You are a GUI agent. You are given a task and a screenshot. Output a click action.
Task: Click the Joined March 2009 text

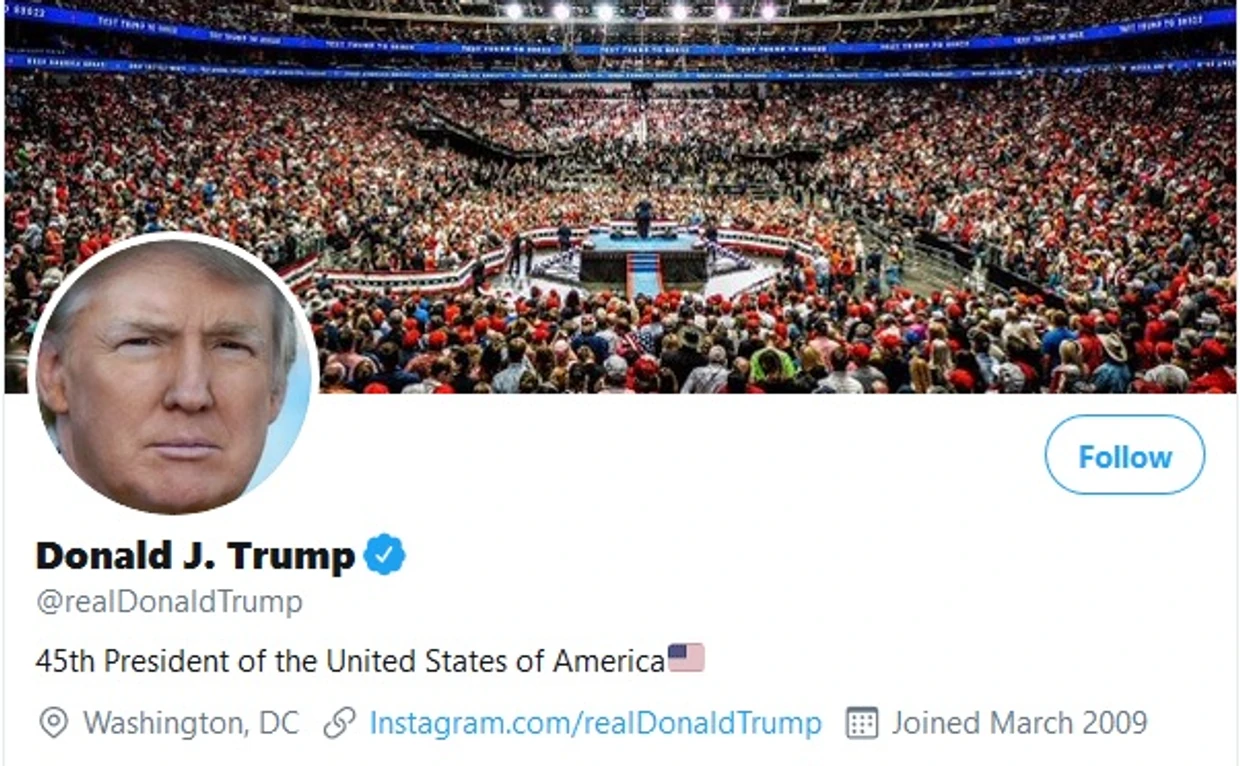click(1019, 723)
